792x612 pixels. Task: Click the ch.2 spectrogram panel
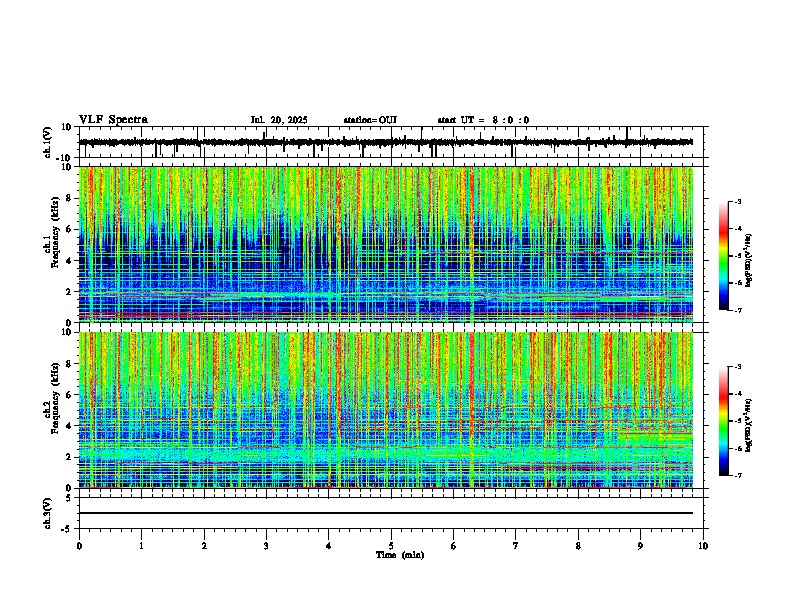coord(386,410)
